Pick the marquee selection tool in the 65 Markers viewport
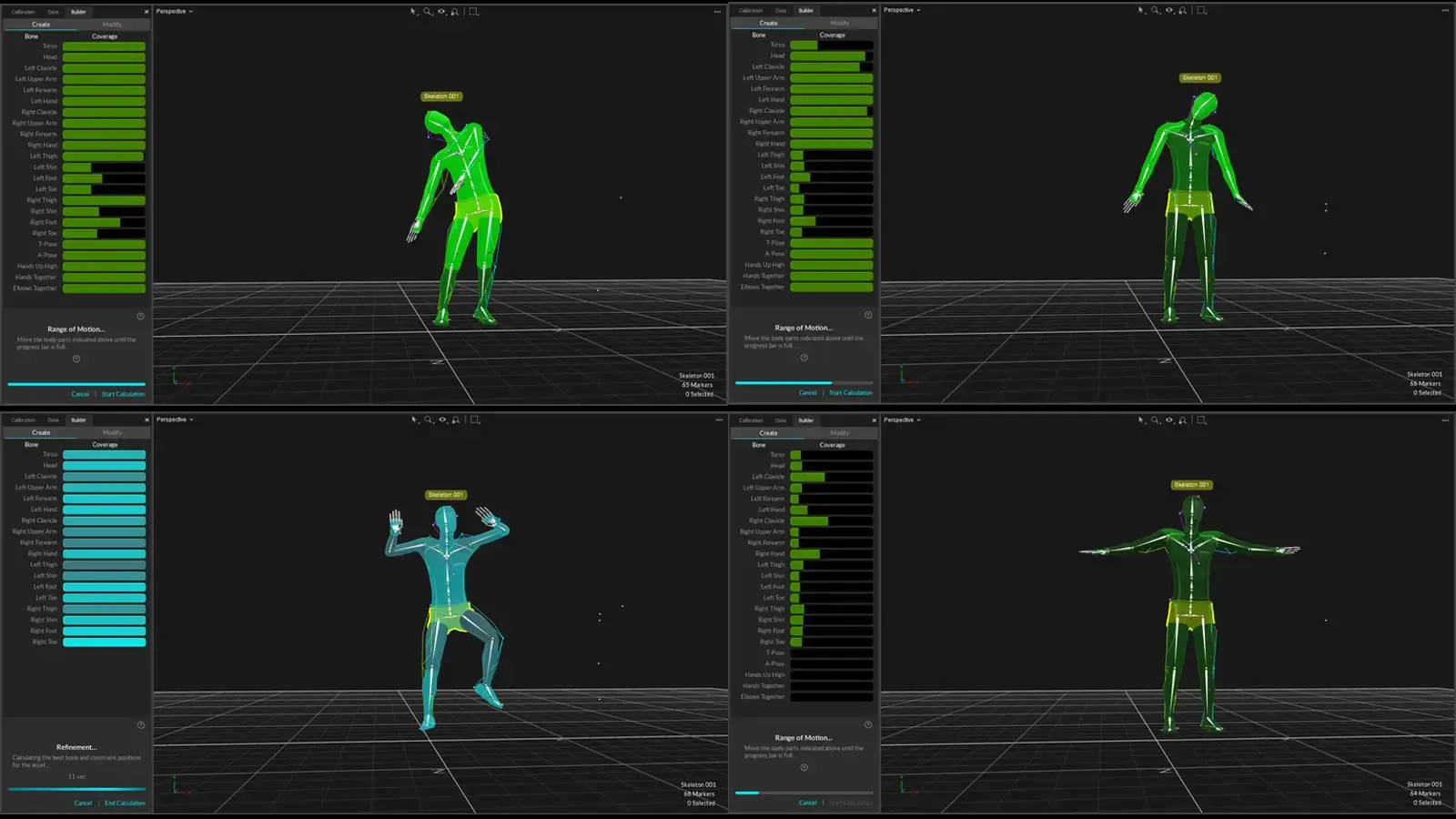Screen dimensions: 1456x819 (x=473, y=12)
